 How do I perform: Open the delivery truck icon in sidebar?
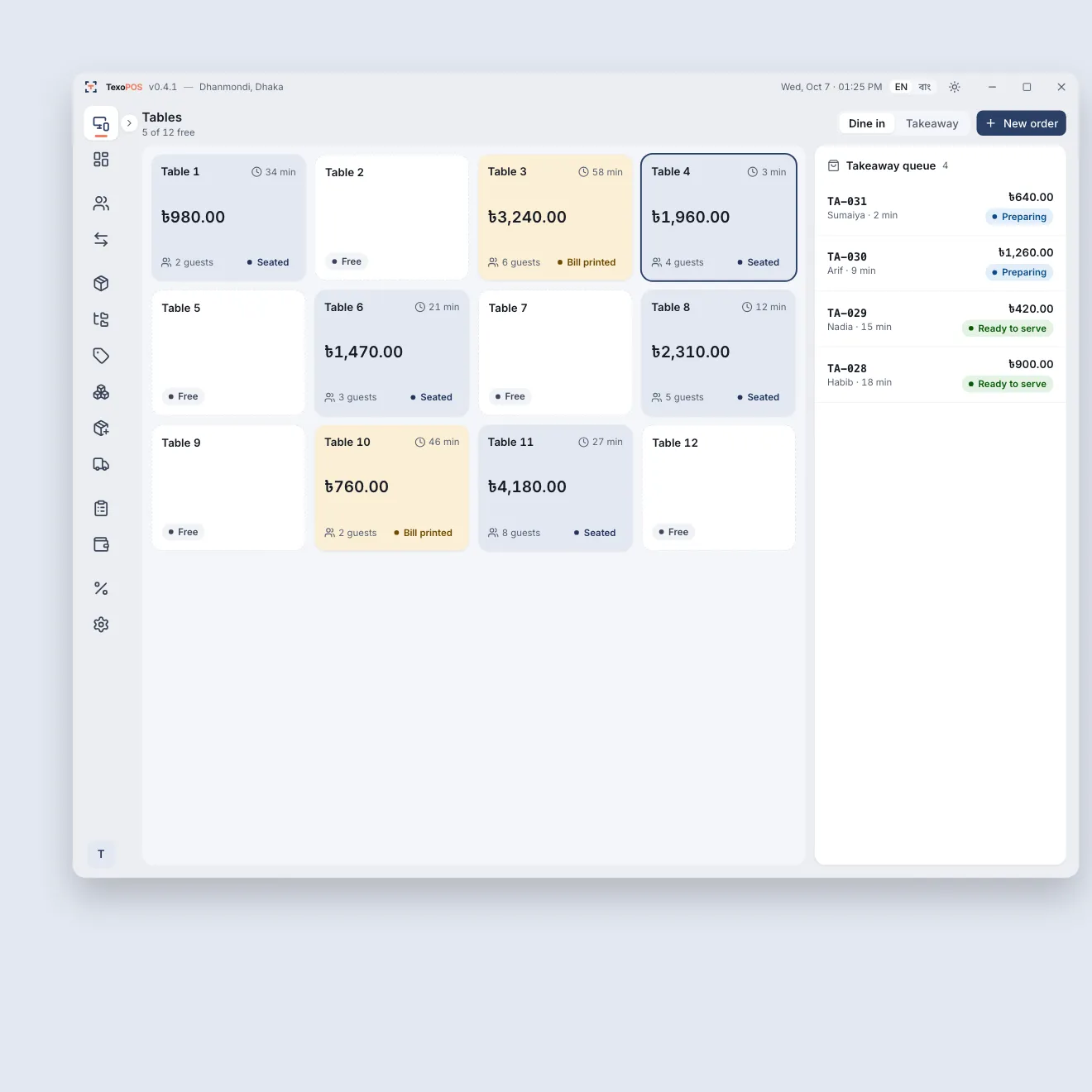101,465
